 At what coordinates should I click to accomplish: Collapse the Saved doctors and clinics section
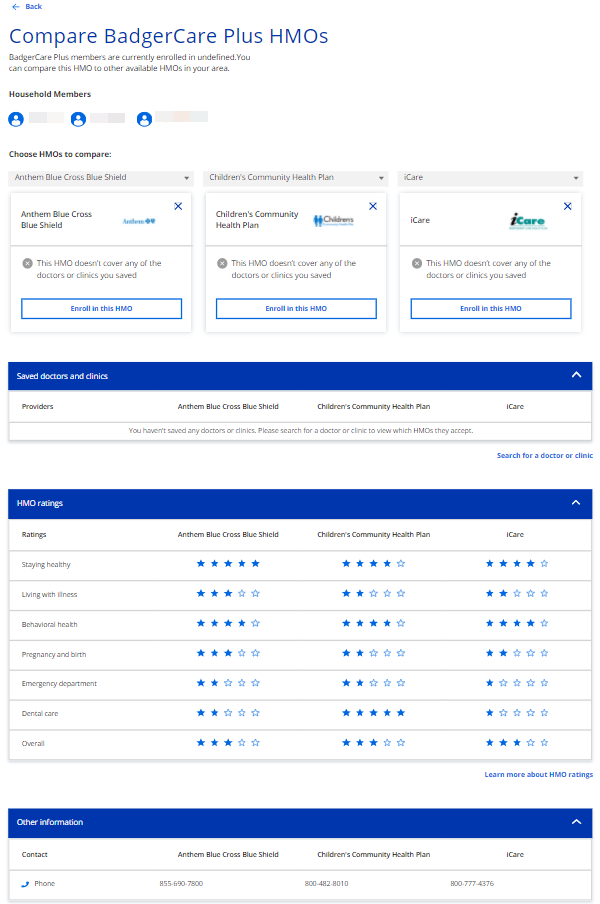(576, 375)
